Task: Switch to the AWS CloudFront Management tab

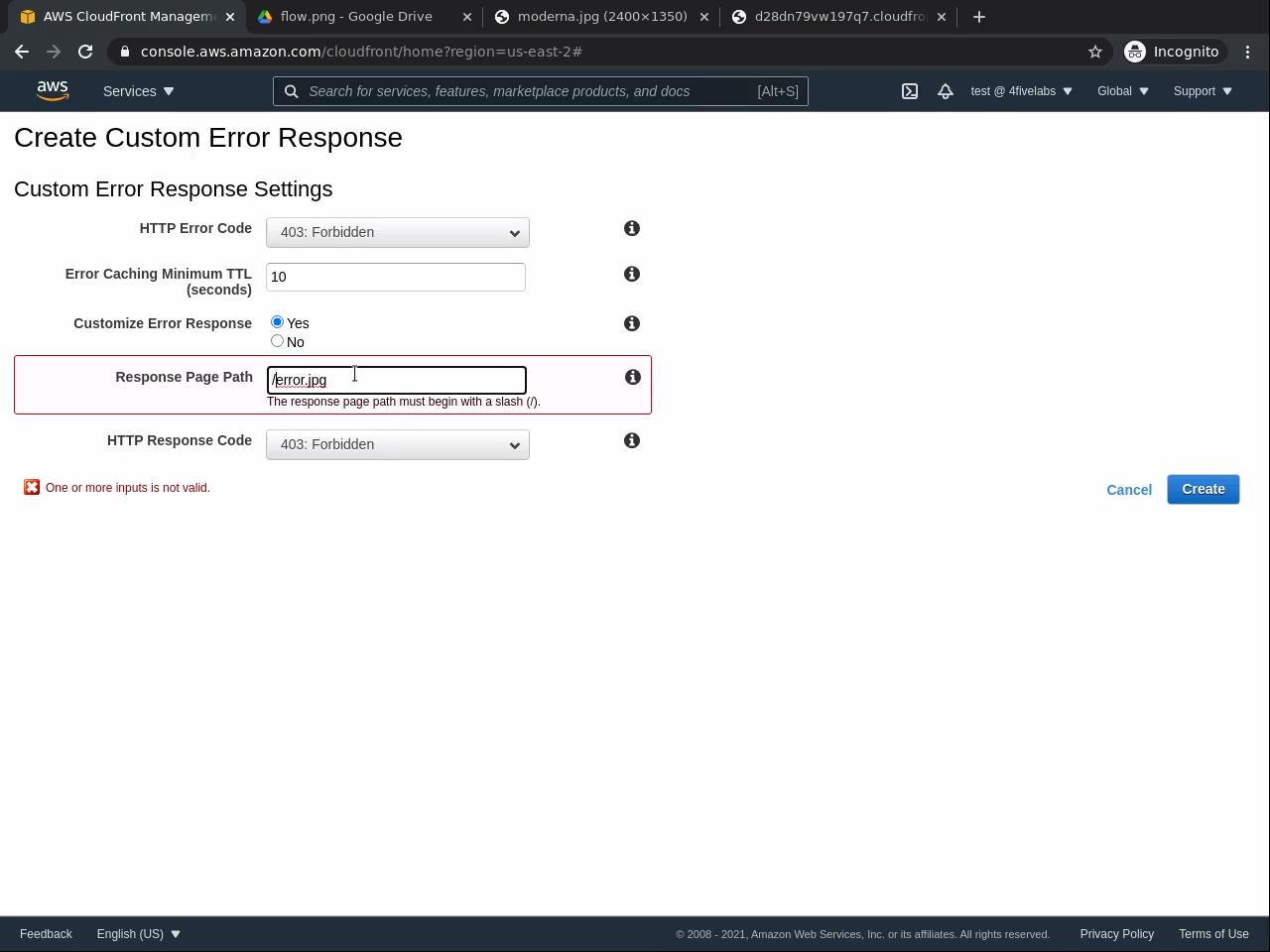Action: coord(126,17)
